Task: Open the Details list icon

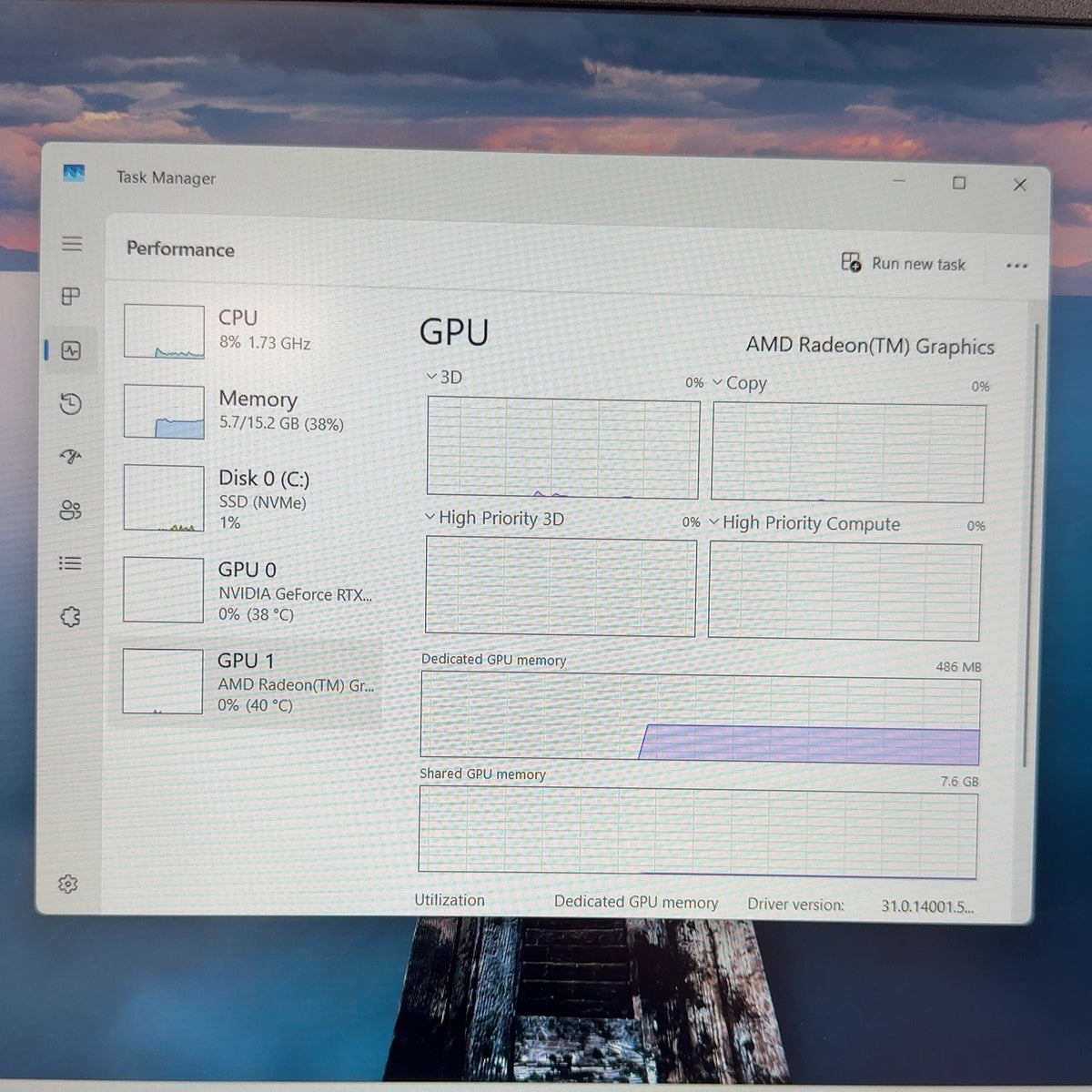Action: 71,563
